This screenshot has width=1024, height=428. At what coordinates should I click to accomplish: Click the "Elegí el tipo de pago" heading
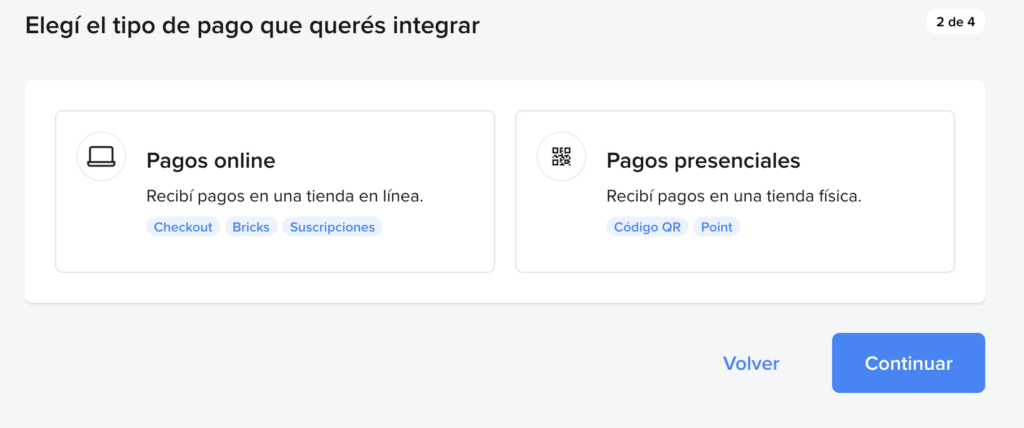click(x=252, y=26)
